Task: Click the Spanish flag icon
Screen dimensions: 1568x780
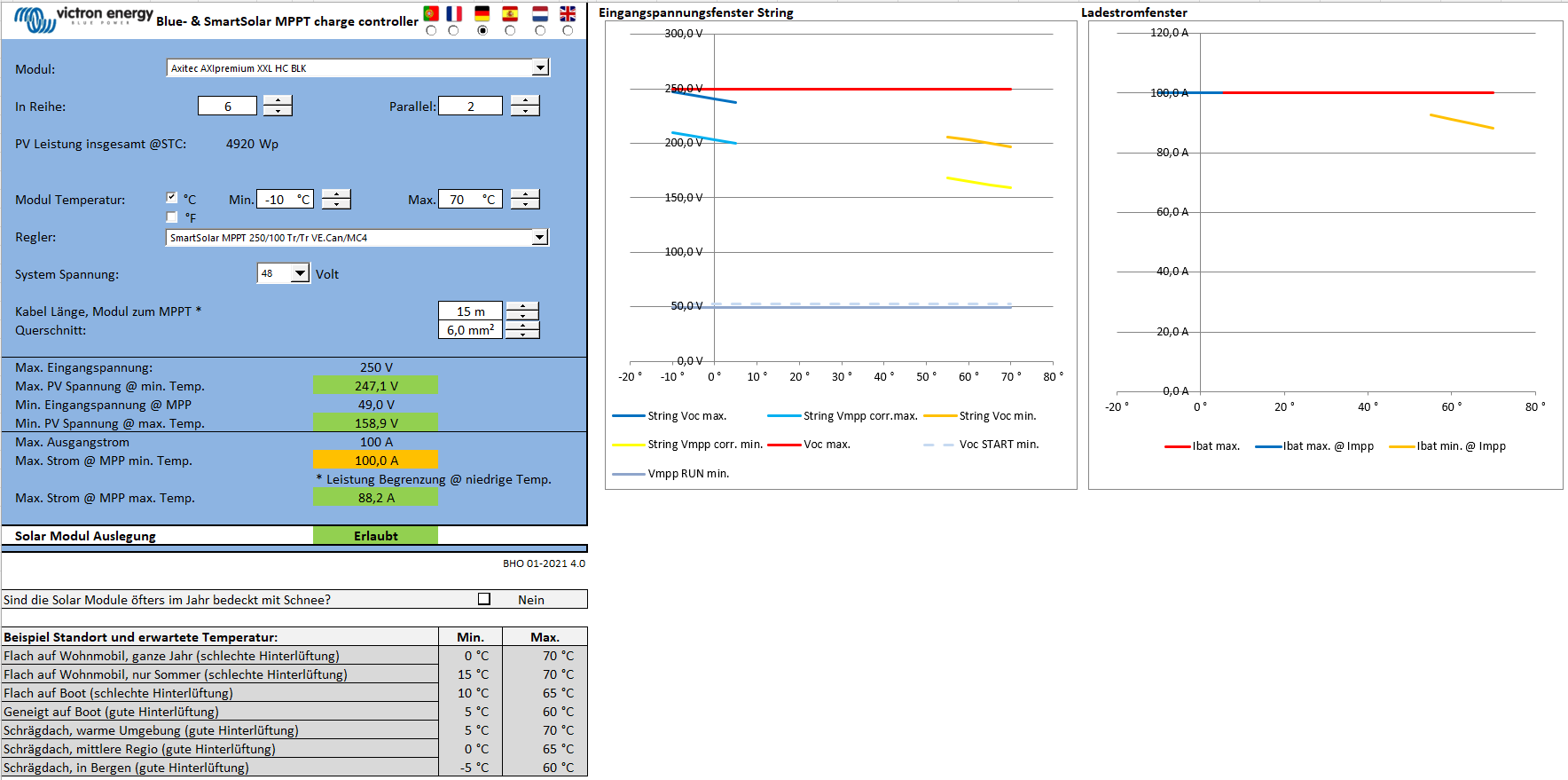Action: click(x=510, y=13)
